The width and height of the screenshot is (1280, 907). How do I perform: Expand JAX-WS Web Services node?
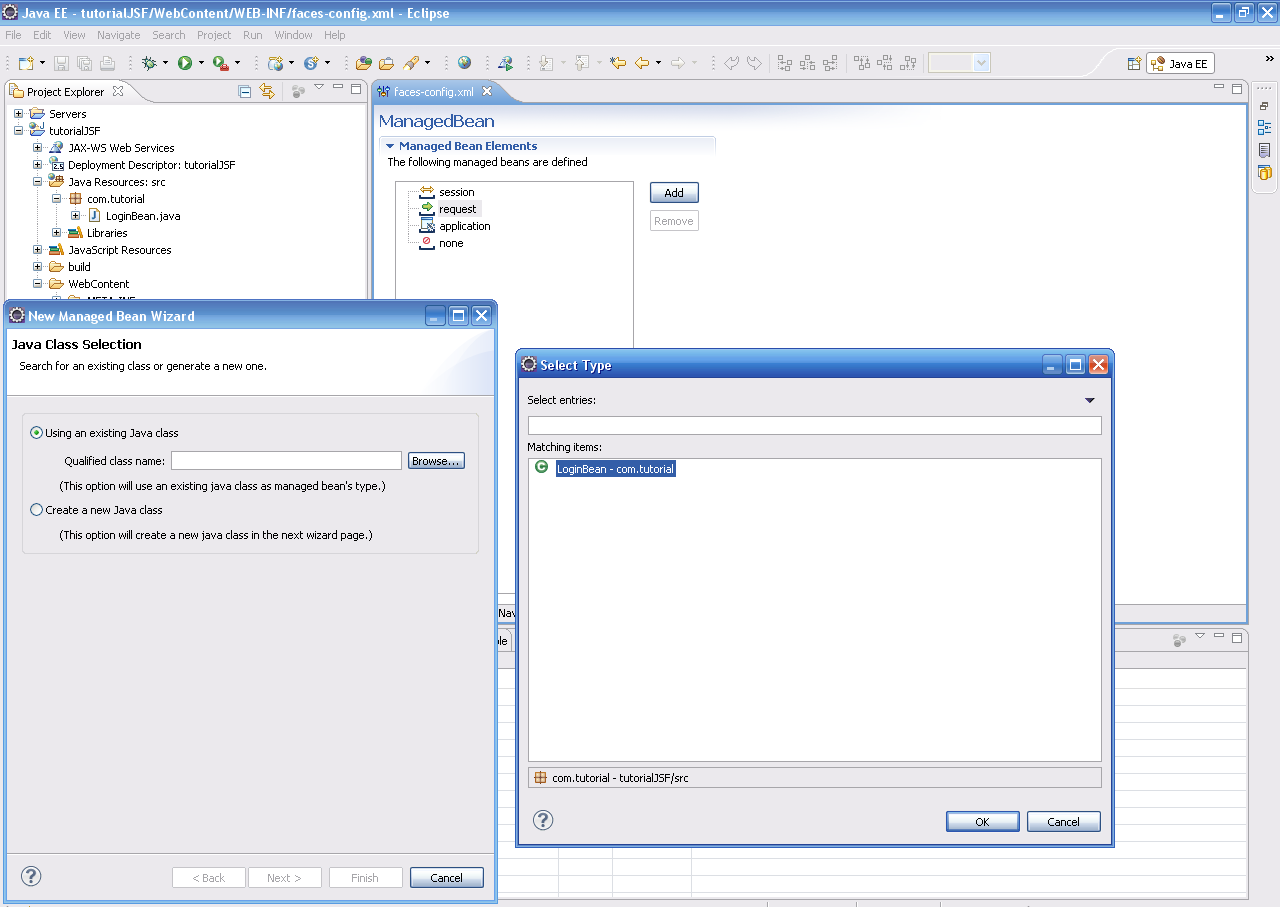(x=38, y=148)
